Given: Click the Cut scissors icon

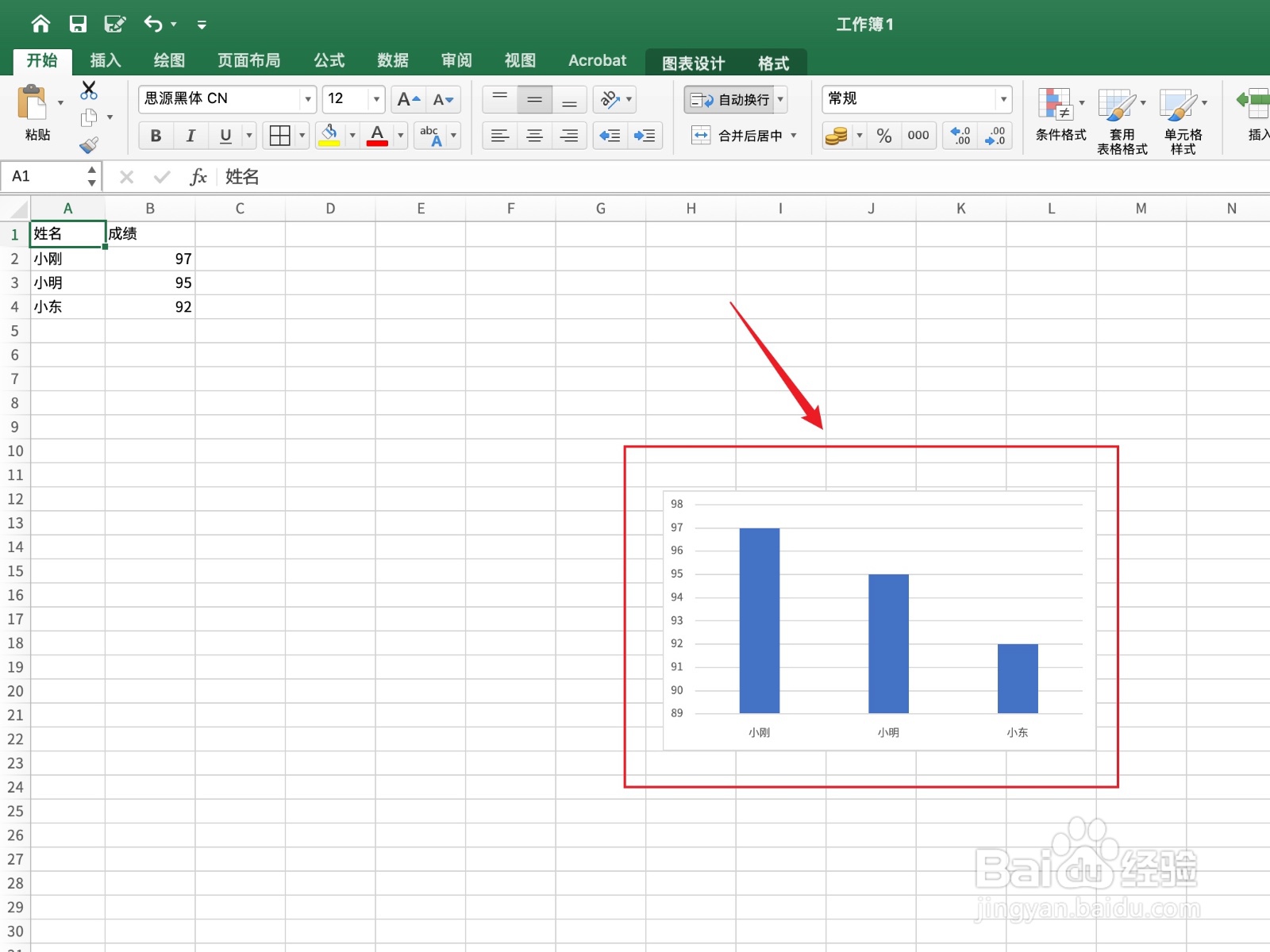Looking at the screenshot, I should click(89, 90).
